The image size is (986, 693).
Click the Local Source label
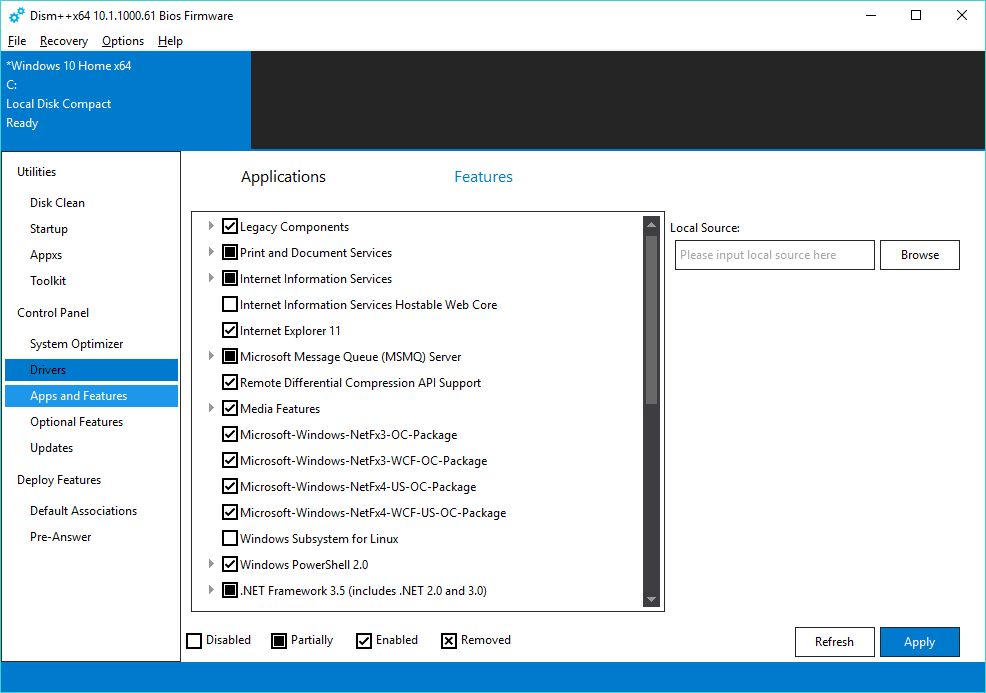pyautogui.click(x=705, y=228)
